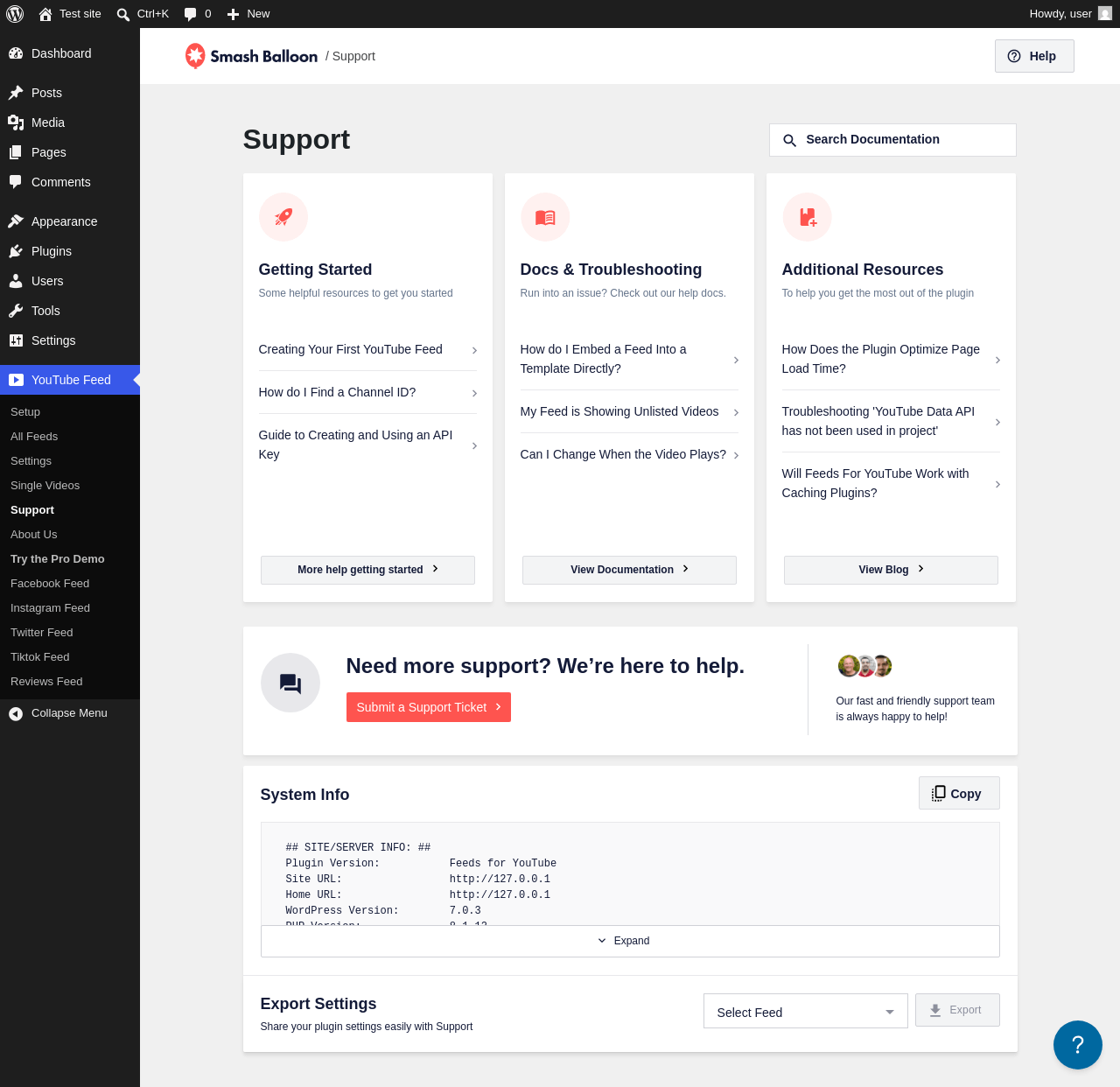Open the floating help question mark button
The image size is (1120, 1087).
click(x=1078, y=1045)
